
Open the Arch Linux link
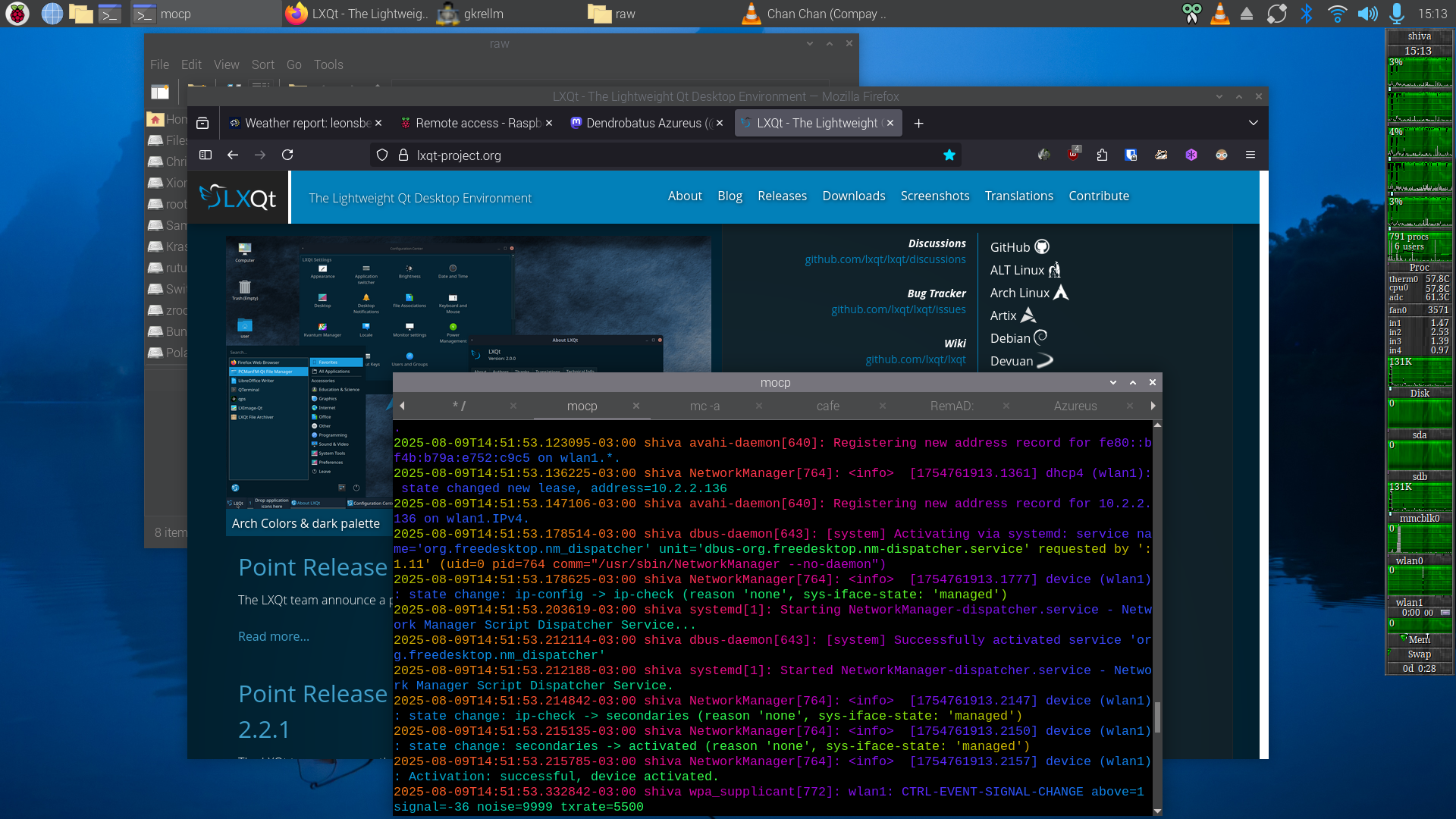coord(1029,293)
